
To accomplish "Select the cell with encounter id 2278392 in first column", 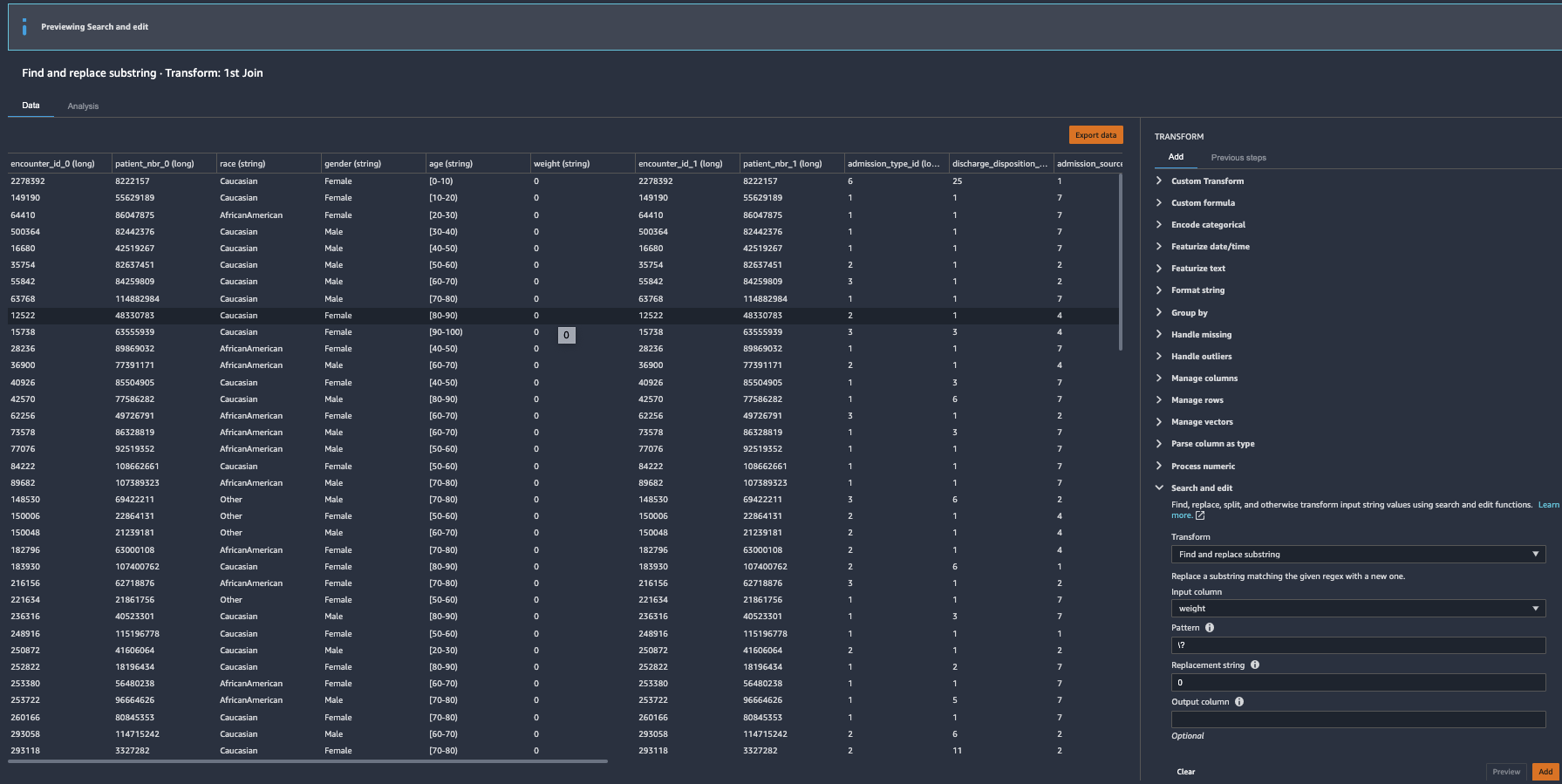I will [28, 181].
